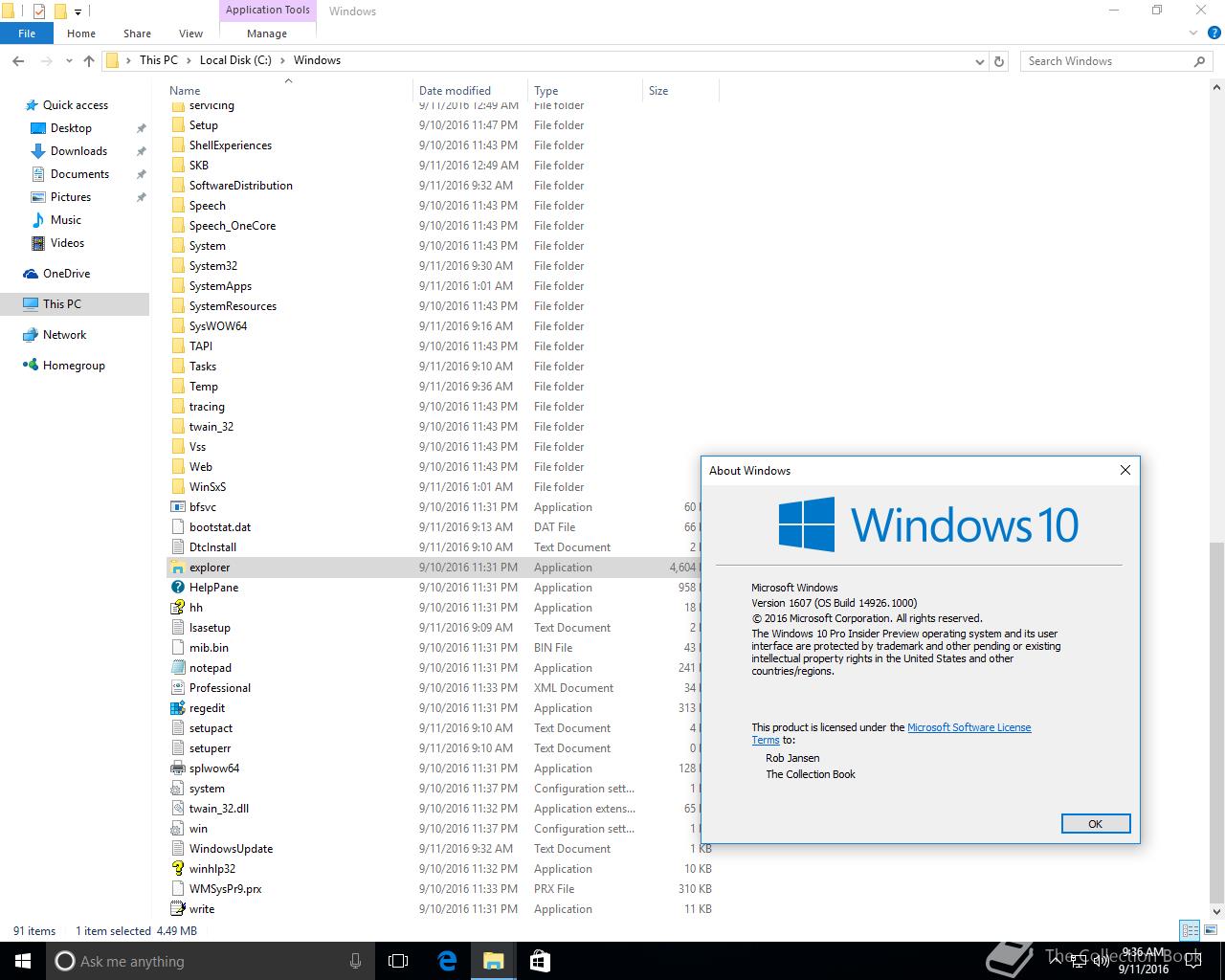1225x980 pixels.
Task: Click the Application Tools contextual tab
Action: 268,11
